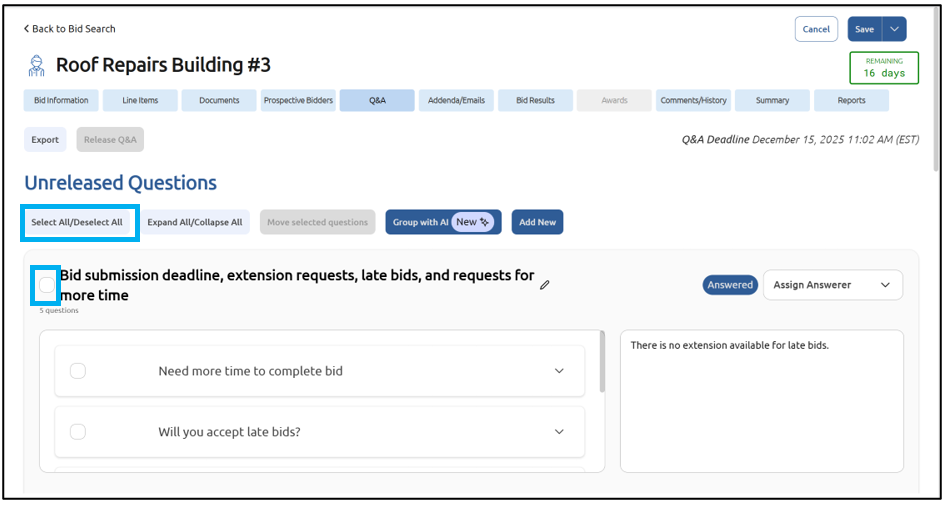The image size is (946, 510).
Task: Click Select All/Deselect All
Action: click(77, 222)
